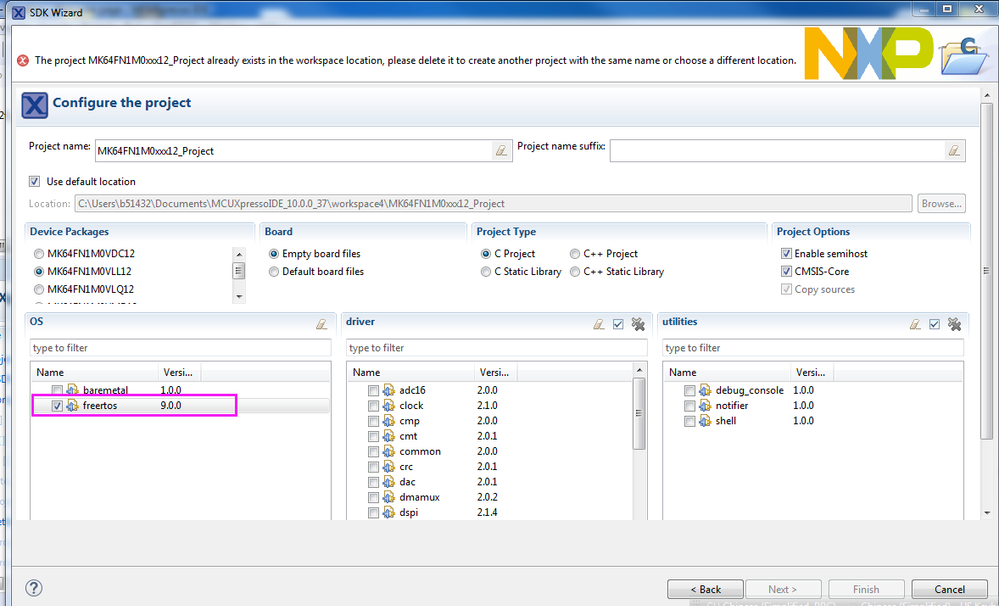
Task: Click the baremetal component icon
Action: tap(73, 390)
